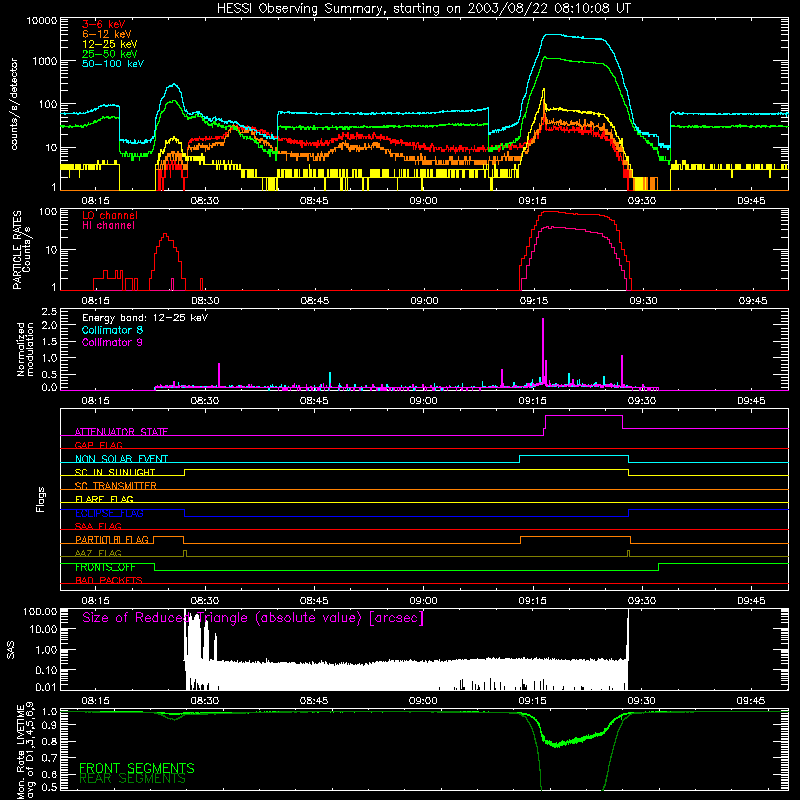This screenshot has width=800, height=800.
Task: Click the "BAD_PACKETS" flag label
Action: pos(109,580)
